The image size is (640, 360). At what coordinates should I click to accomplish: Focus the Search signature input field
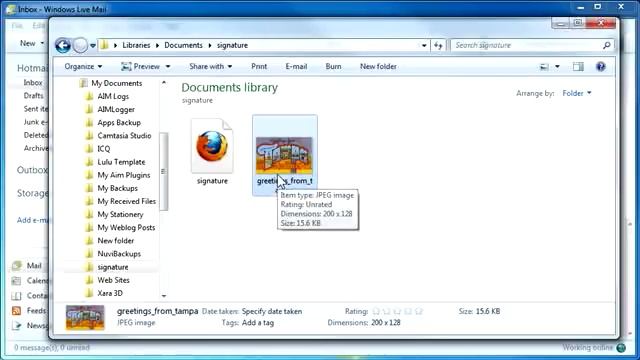click(527, 45)
